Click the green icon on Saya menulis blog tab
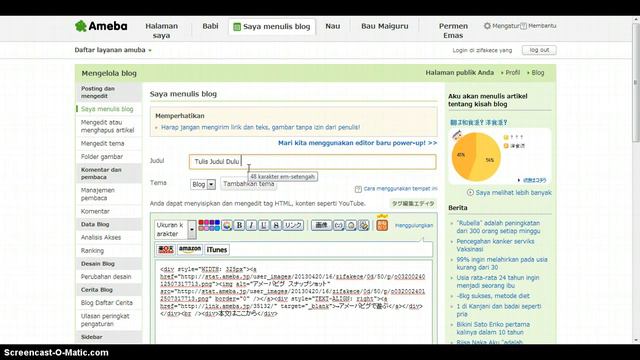Viewport: 640px width, 360px height. (x=237, y=27)
